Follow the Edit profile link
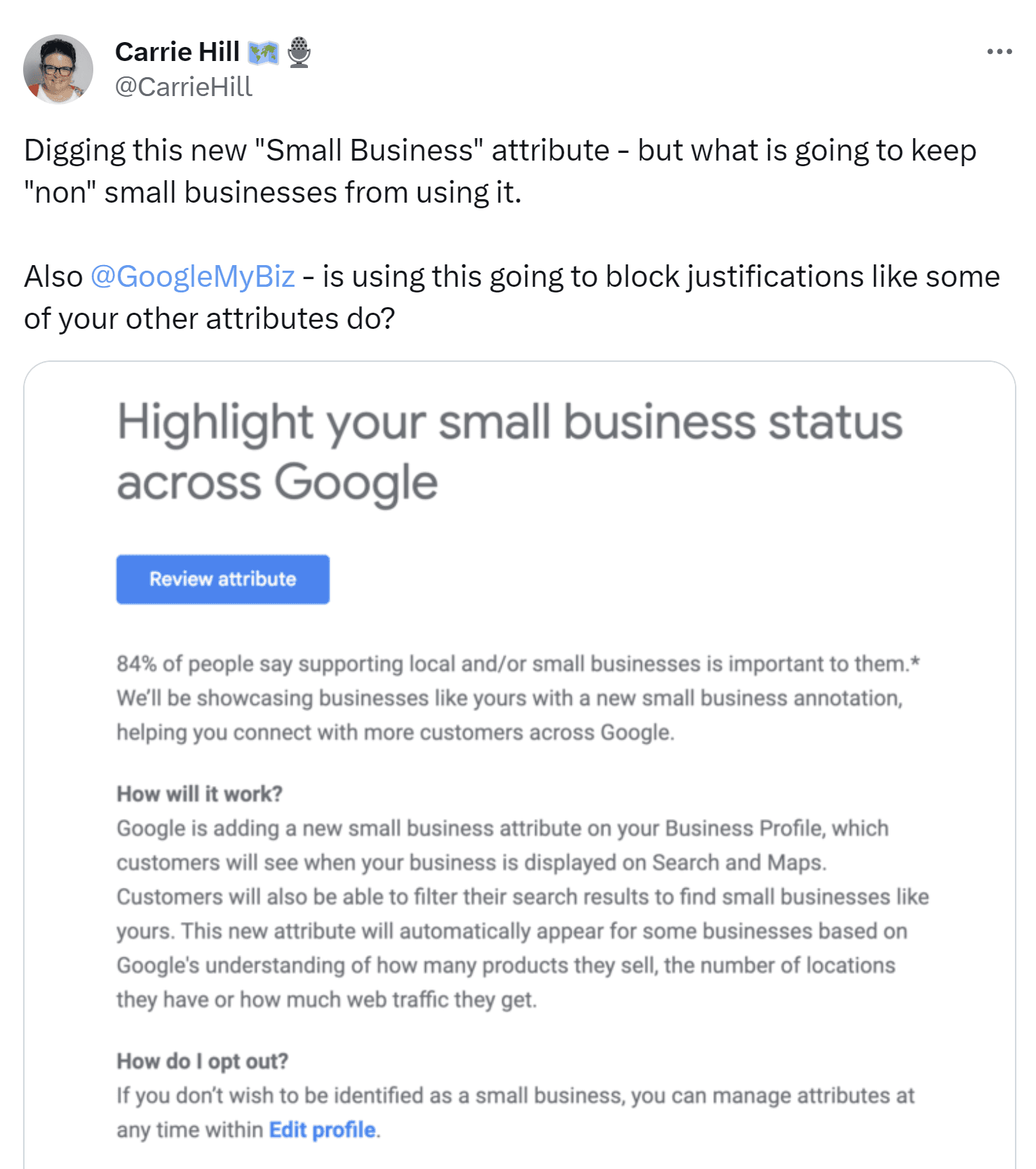The image size is (1036, 1169). (x=323, y=1130)
